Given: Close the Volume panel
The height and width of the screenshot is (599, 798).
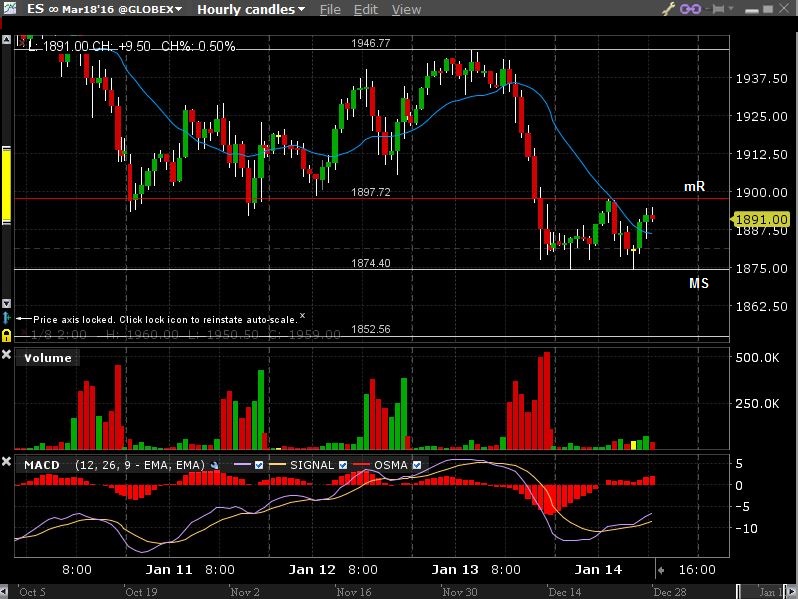Looking at the screenshot, I should pyautogui.click(x=7, y=356).
